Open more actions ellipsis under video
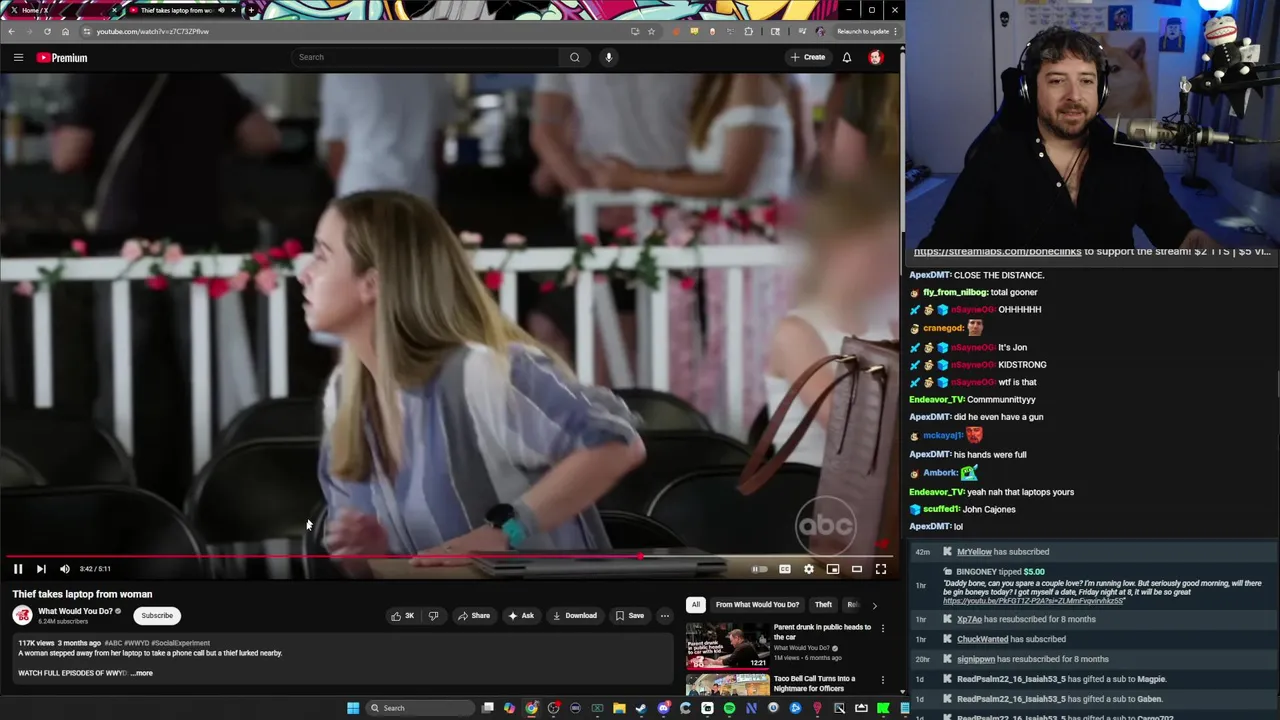1280x720 pixels. (x=665, y=616)
